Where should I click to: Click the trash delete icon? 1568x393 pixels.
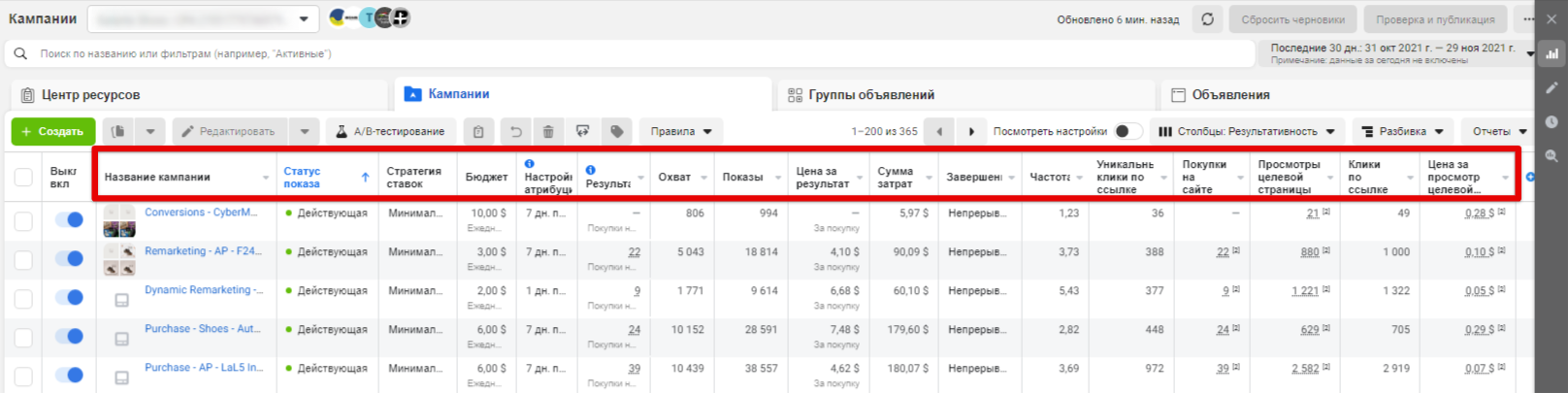(x=548, y=132)
